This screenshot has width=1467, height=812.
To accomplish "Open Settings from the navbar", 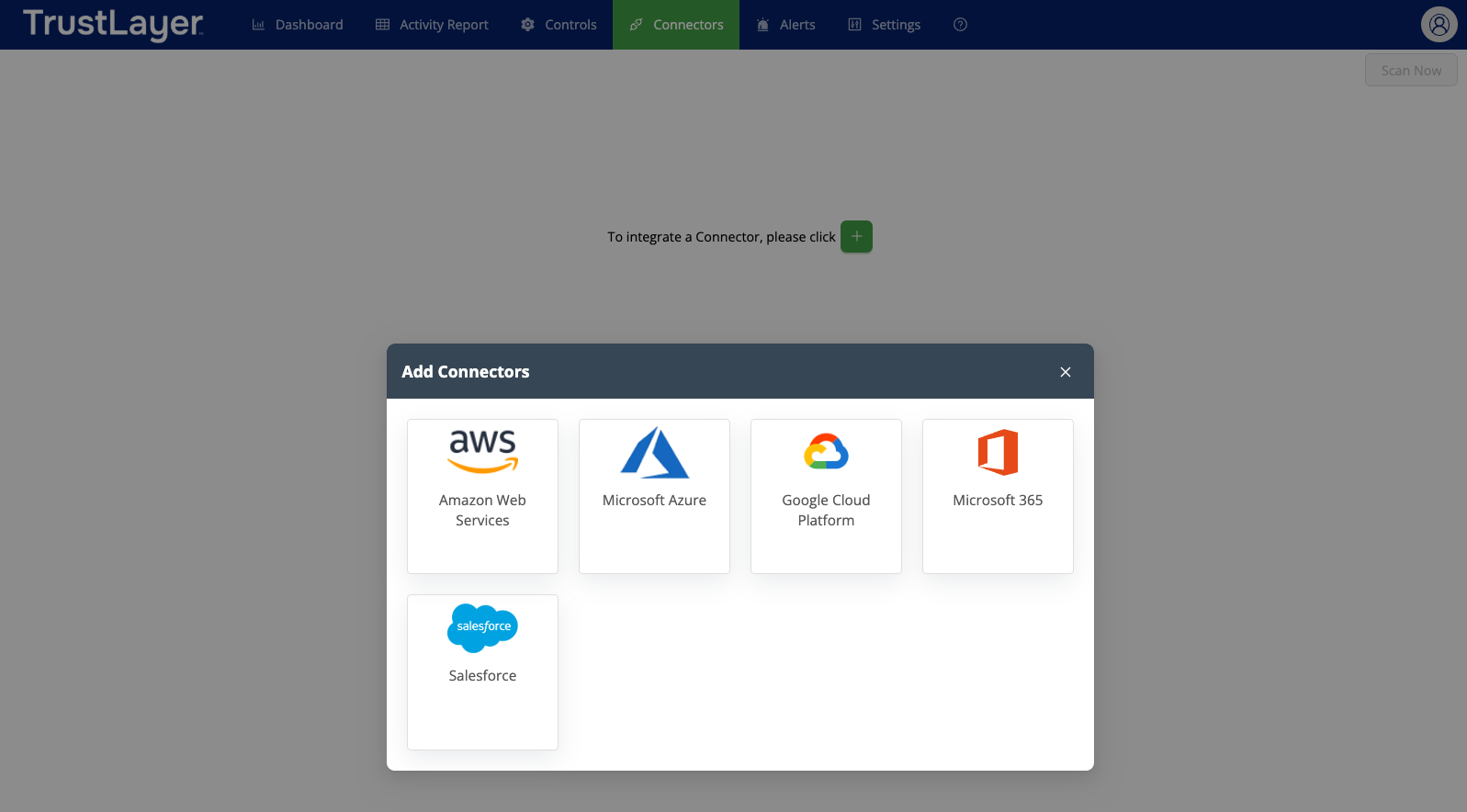I will pos(884,25).
